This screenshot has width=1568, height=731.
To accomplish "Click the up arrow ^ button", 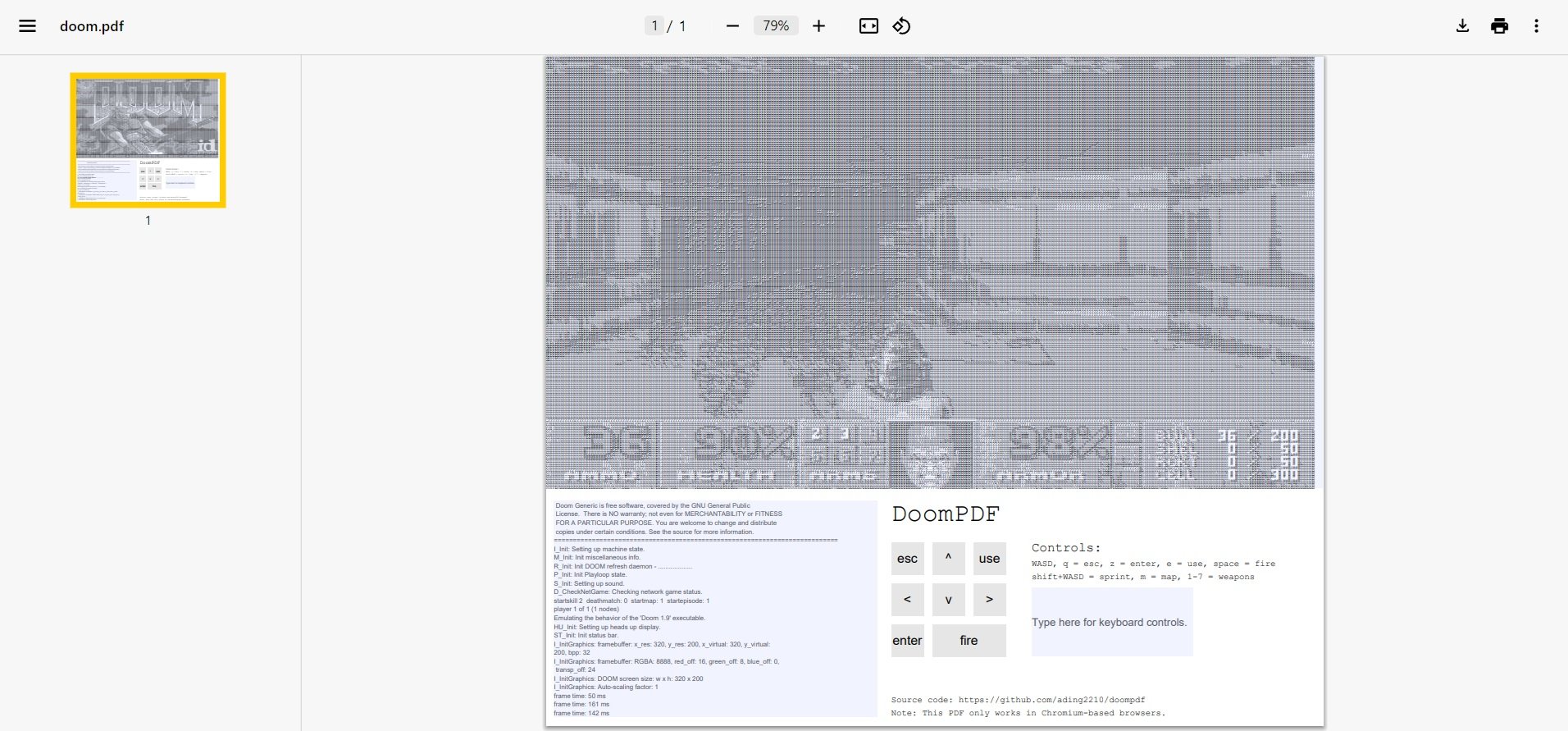I will (x=948, y=559).
